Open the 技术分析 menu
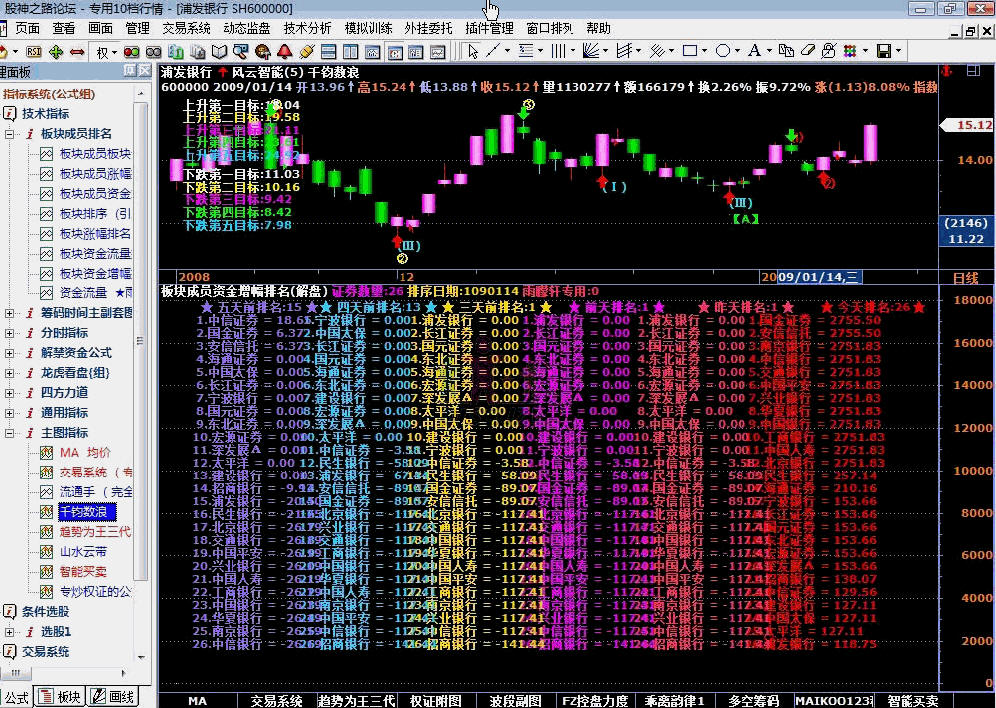Image resolution: width=996 pixels, height=708 pixels. [307, 29]
